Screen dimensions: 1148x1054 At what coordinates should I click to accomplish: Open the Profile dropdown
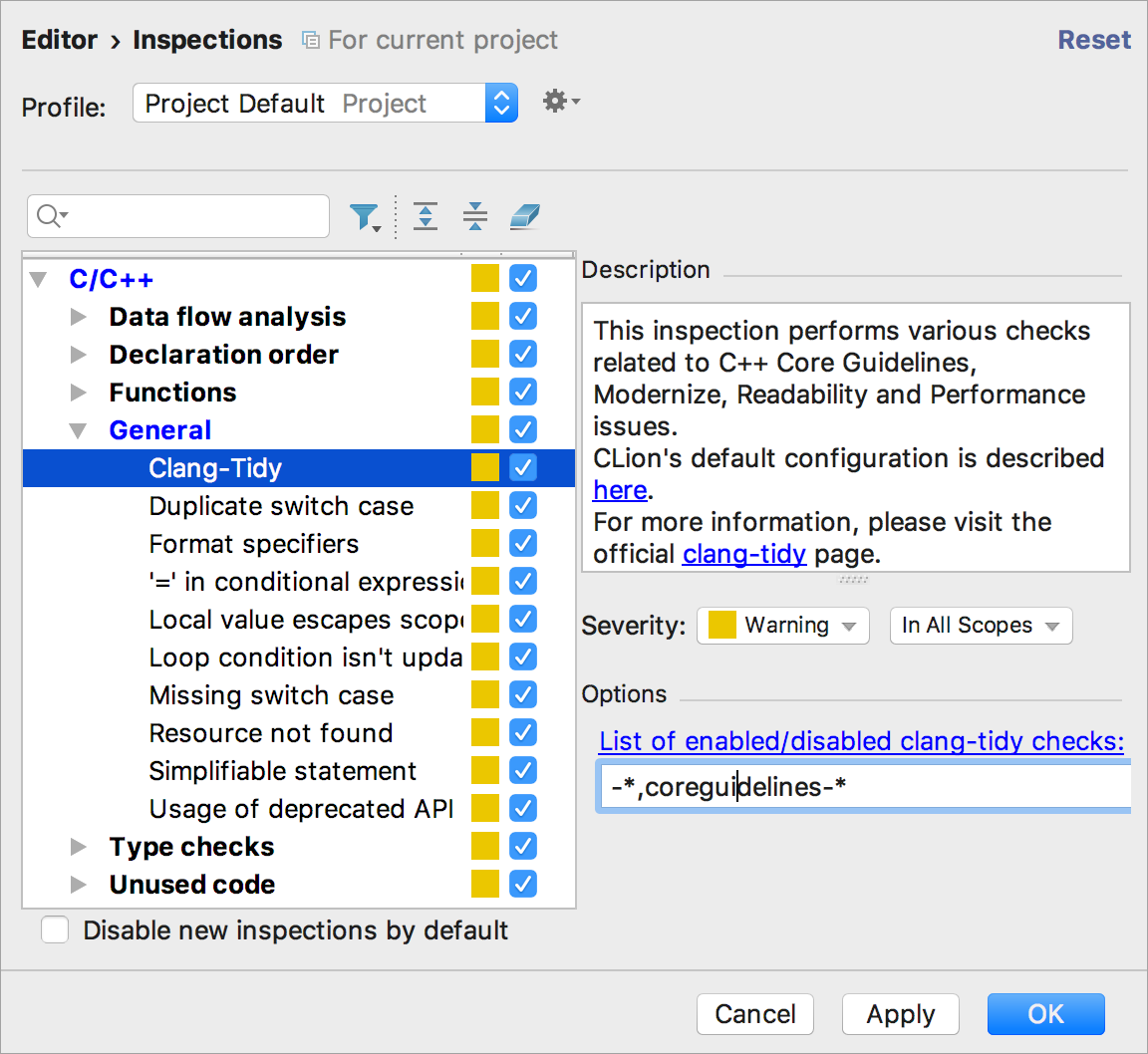[x=325, y=104]
